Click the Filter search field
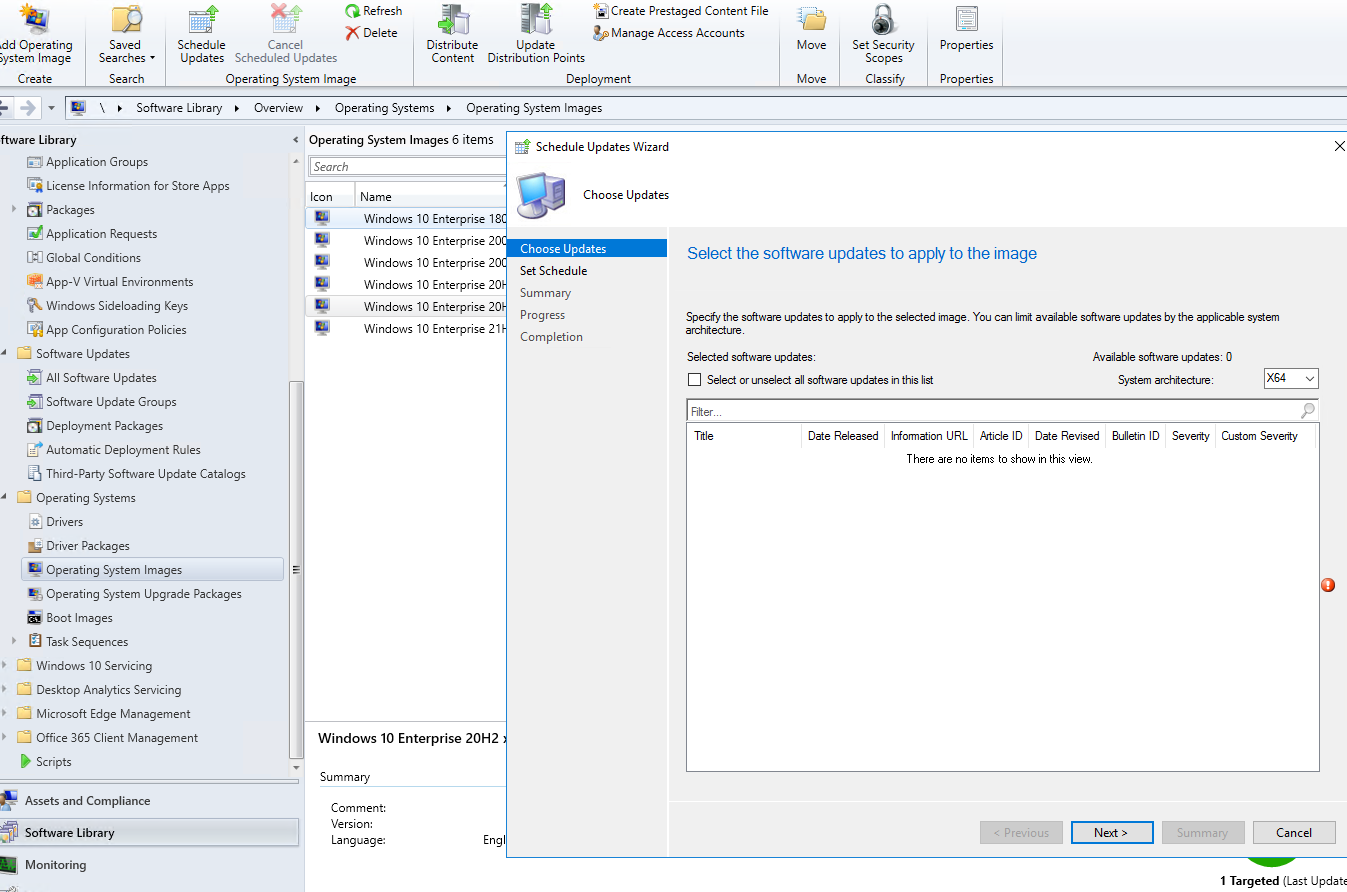Image resolution: width=1347 pixels, height=892 pixels. pos(900,411)
